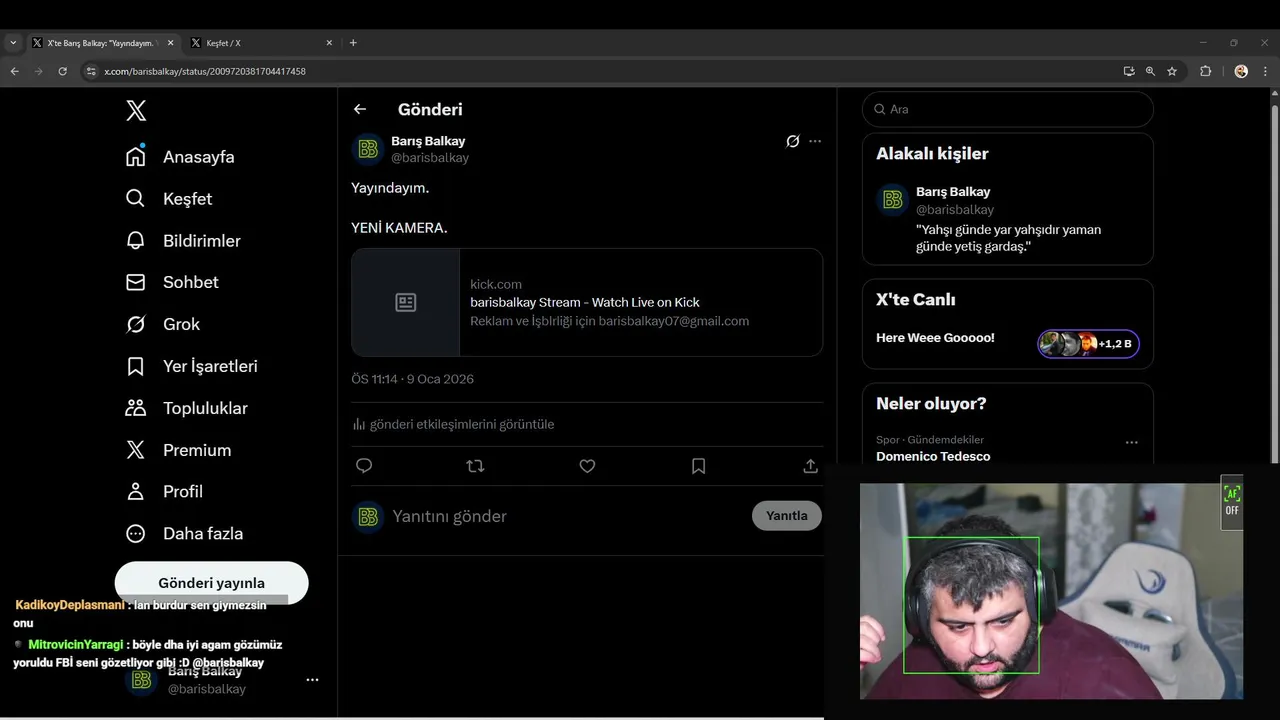This screenshot has width=1280, height=720.
Task: Open Bildirimler bell icon
Action: pyautogui.click(x=136, y=240)
